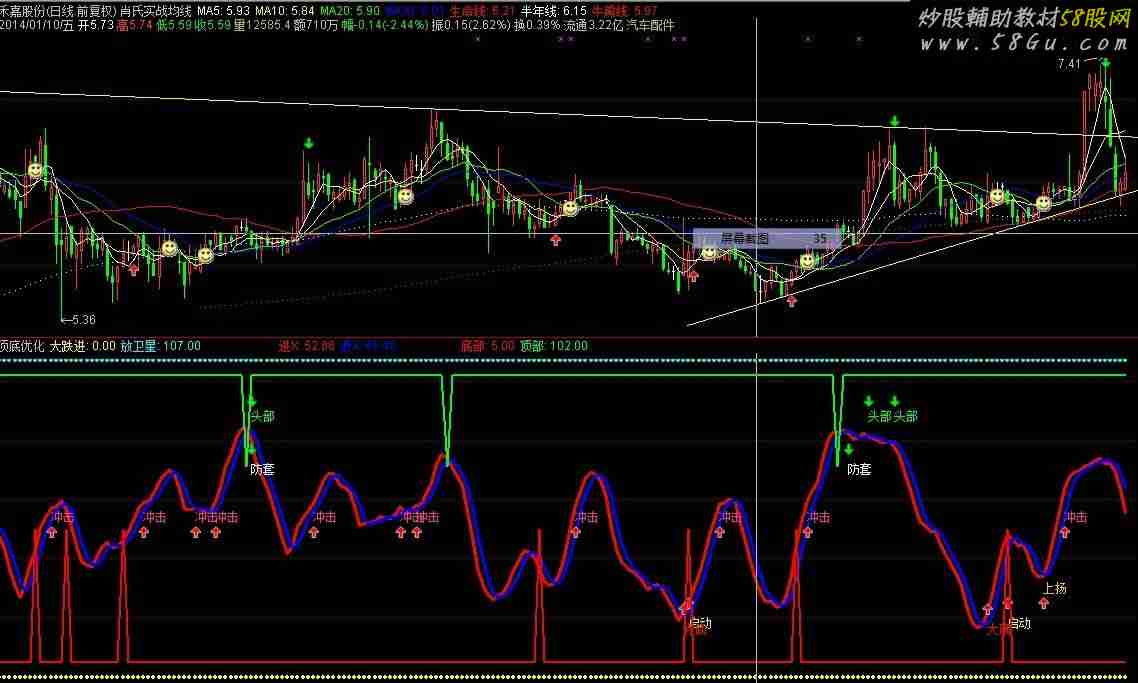Click the 开5.73 open price
1138x683 pixels.
(x=96, y=25)
